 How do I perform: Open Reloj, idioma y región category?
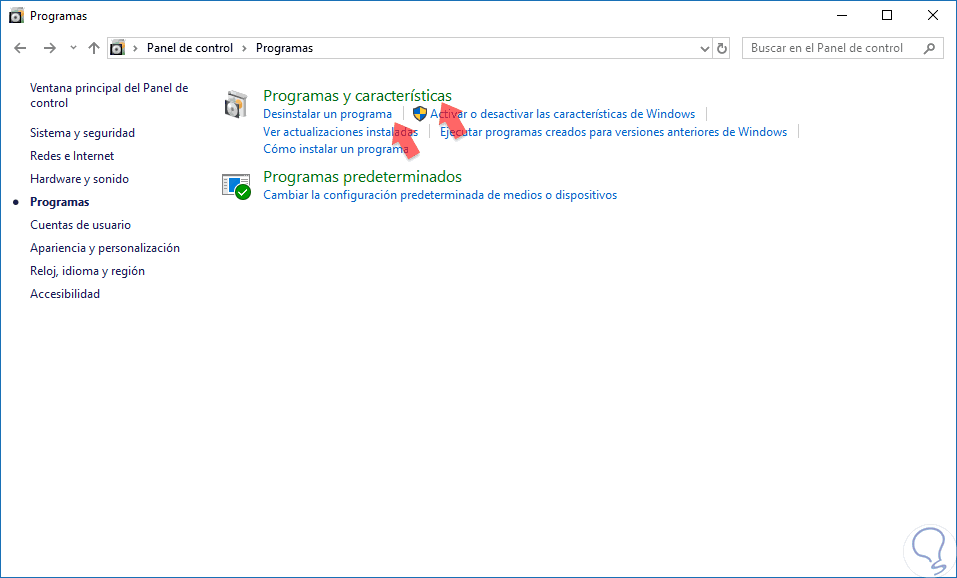[x=87, y=271]
